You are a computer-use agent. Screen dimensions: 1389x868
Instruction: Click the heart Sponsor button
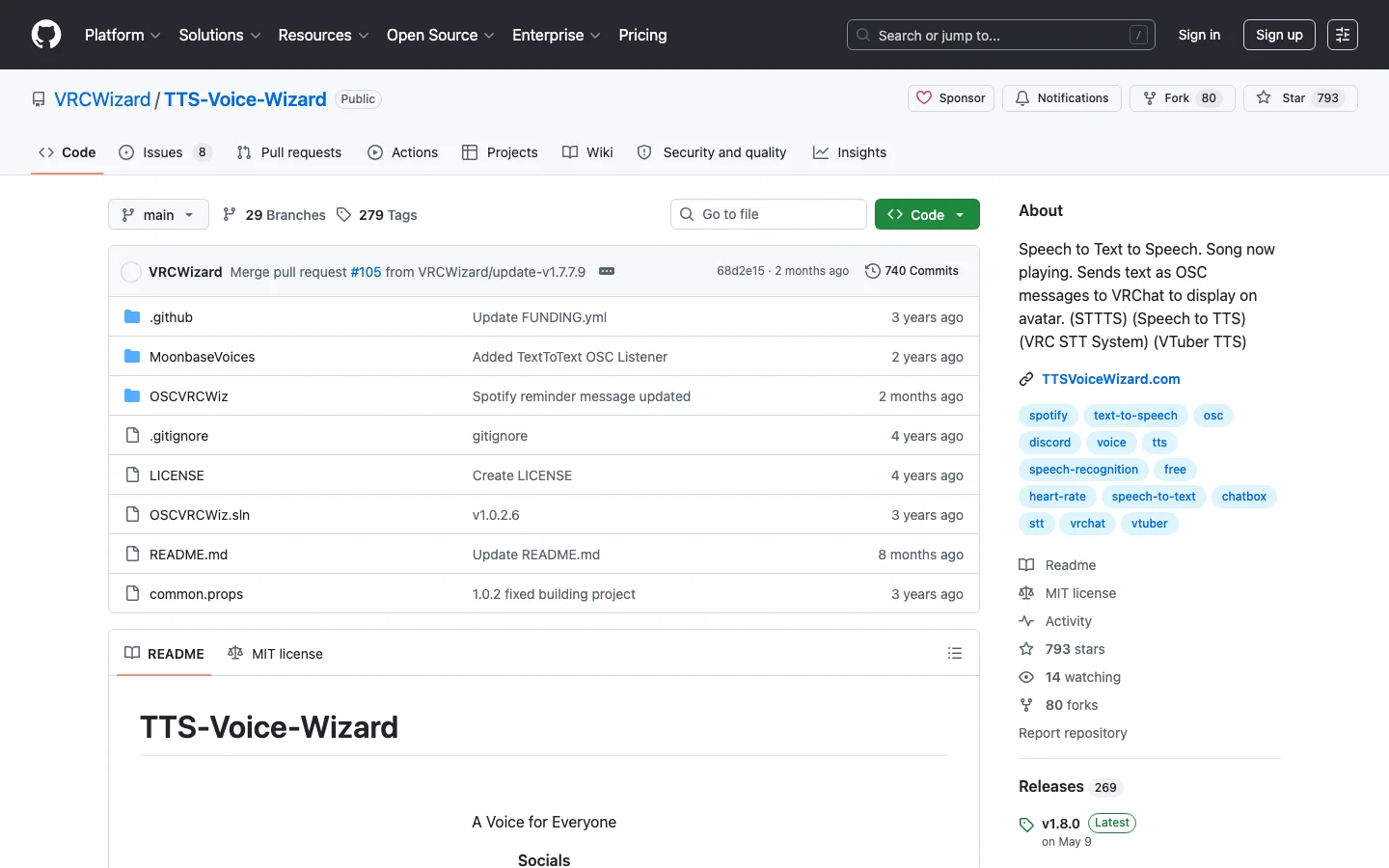point(951,98)
